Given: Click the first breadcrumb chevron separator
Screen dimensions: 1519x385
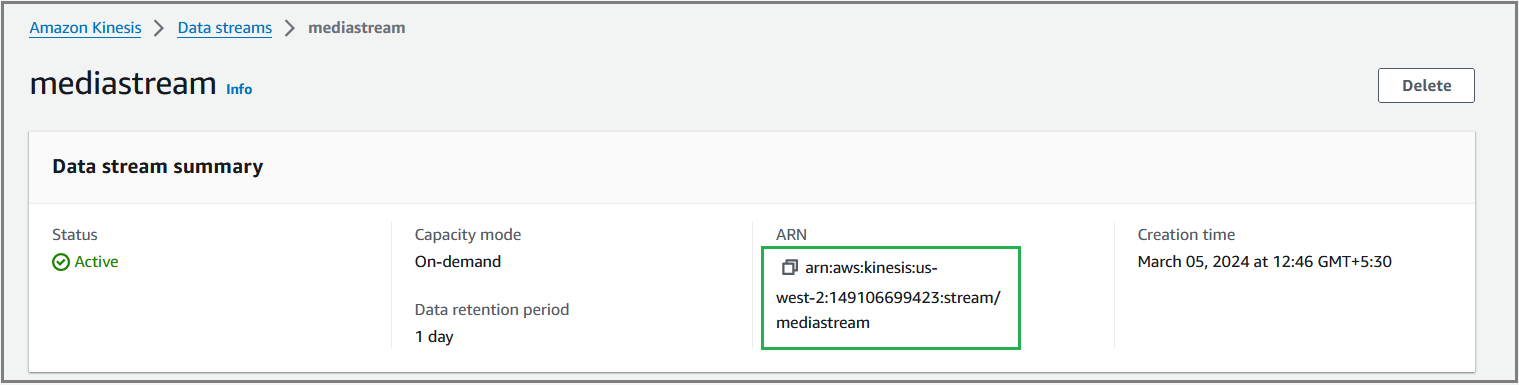Looking at the screenshot, I should (160, 28).
